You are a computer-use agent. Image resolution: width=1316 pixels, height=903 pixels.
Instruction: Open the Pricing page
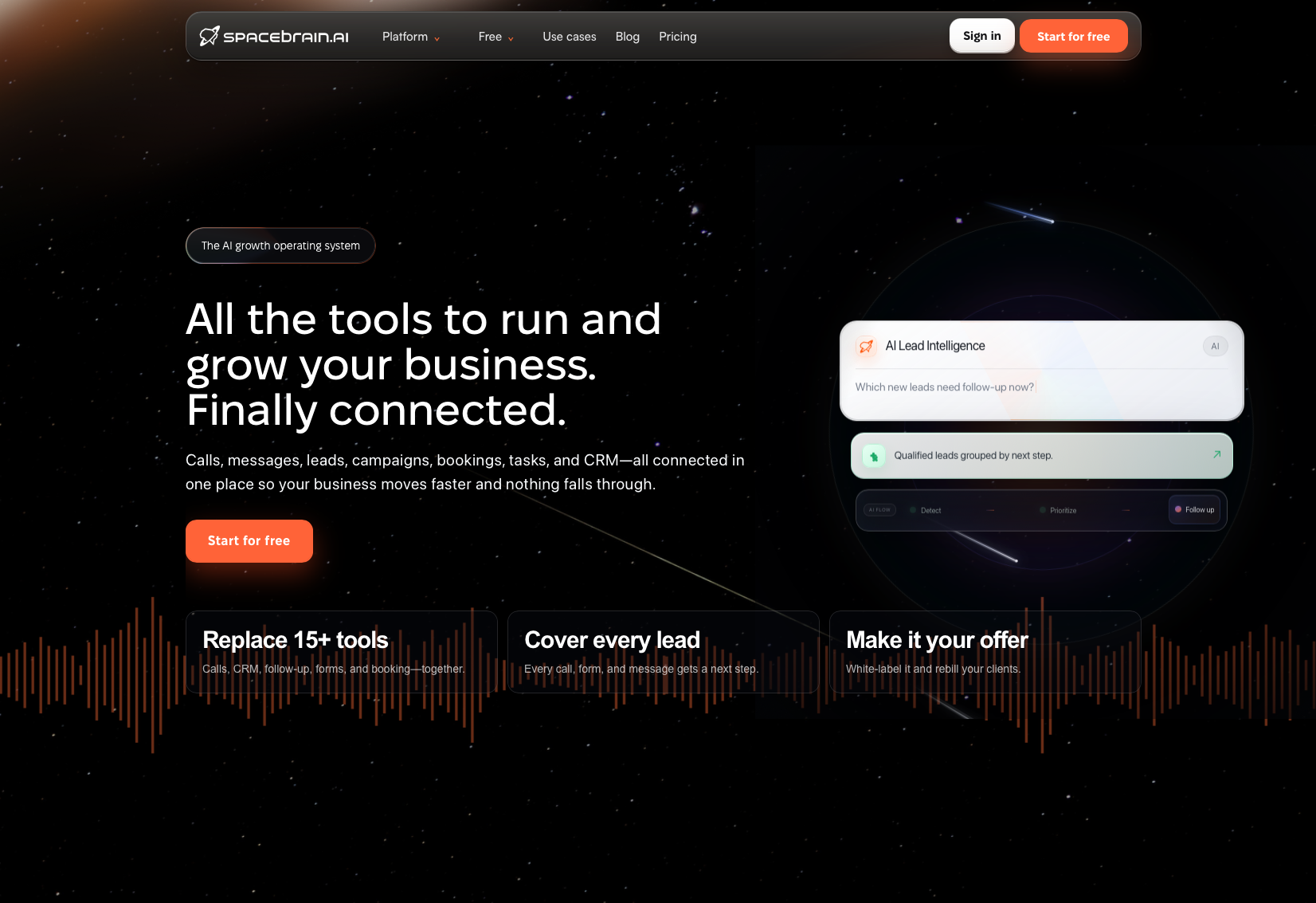[678, 37]
